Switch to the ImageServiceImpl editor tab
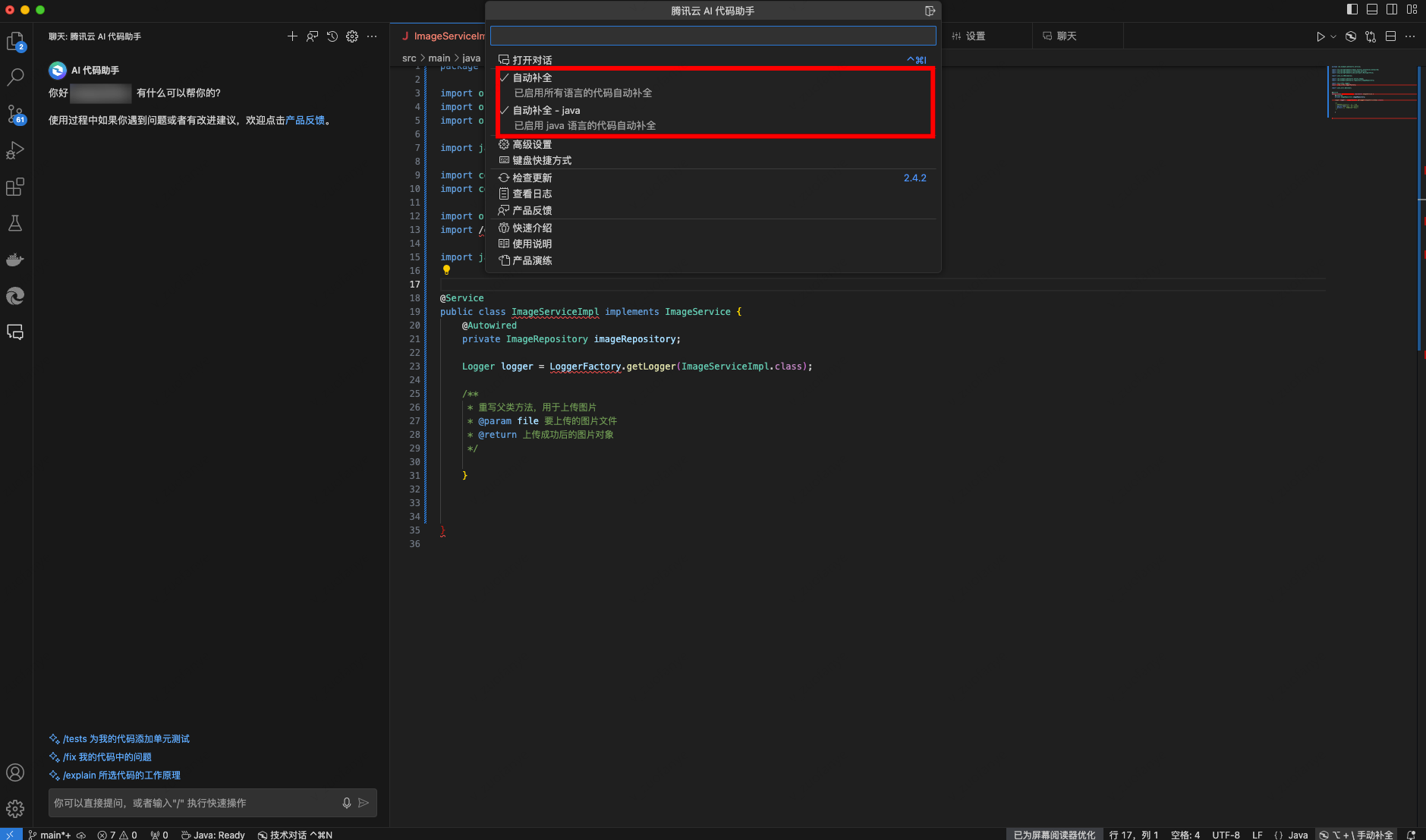The height and width of the screenshot is (840, 1426). tap(439, 36)
